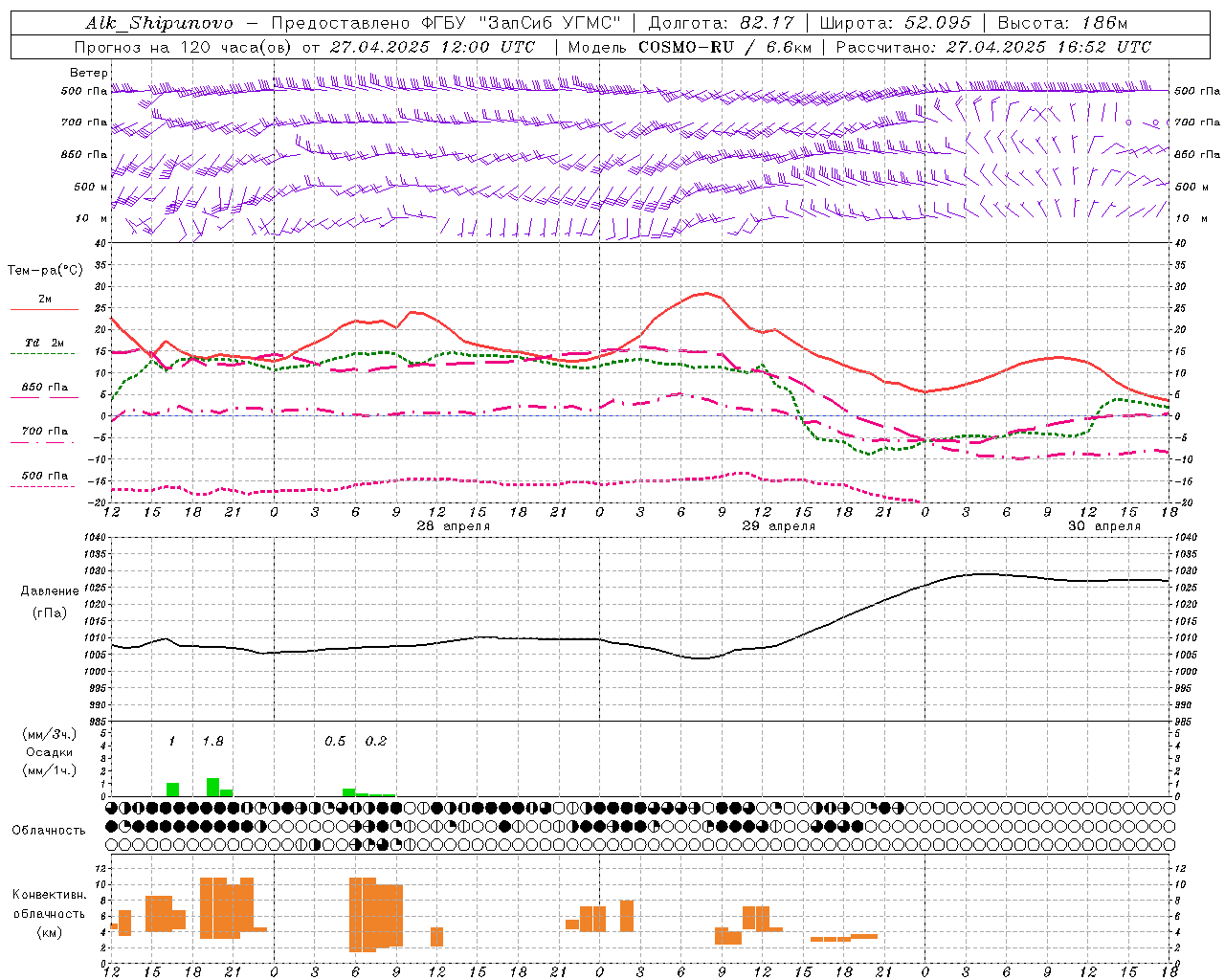Click the 'Ветер' wind panel label
Image resolution: width=1225 pixels, height=980 pixels.
pyautogui.click(x=88, y=73)
